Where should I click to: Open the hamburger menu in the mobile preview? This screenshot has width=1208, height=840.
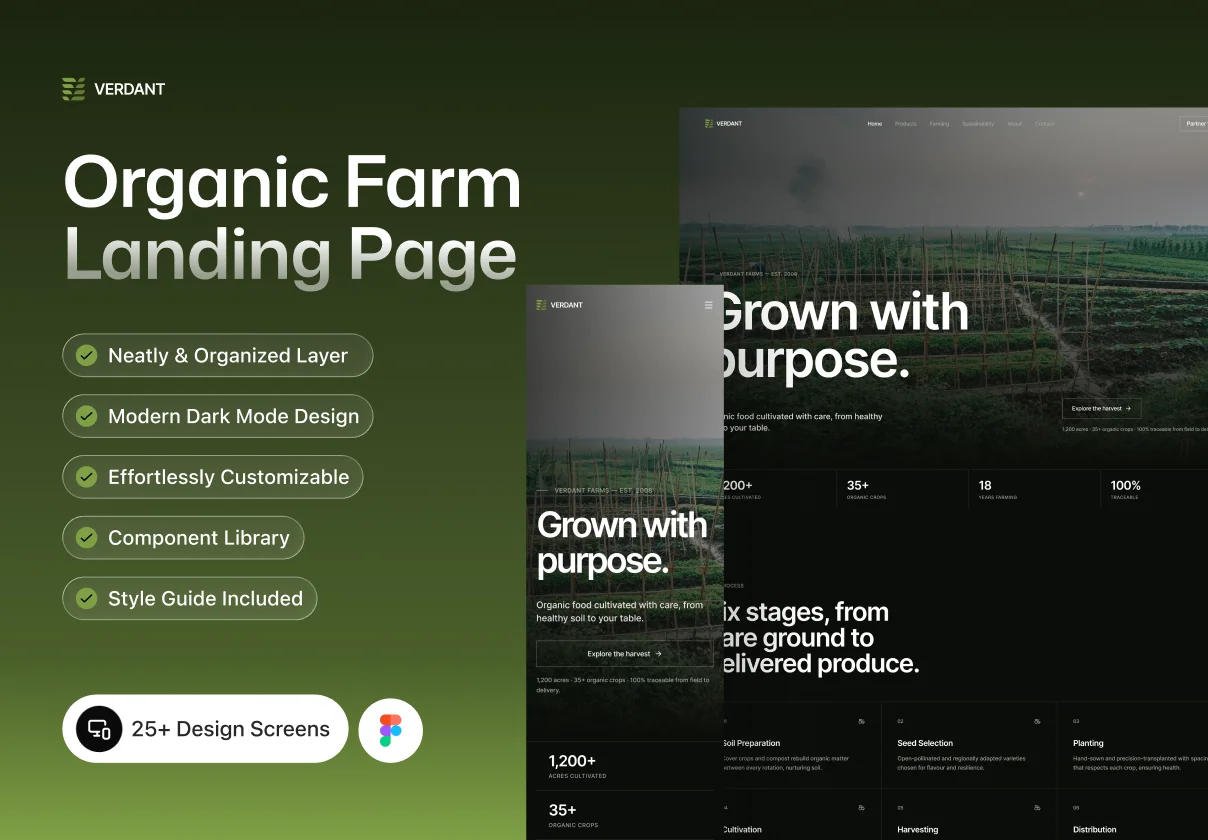pyautogui.click(x=709, y=305)
